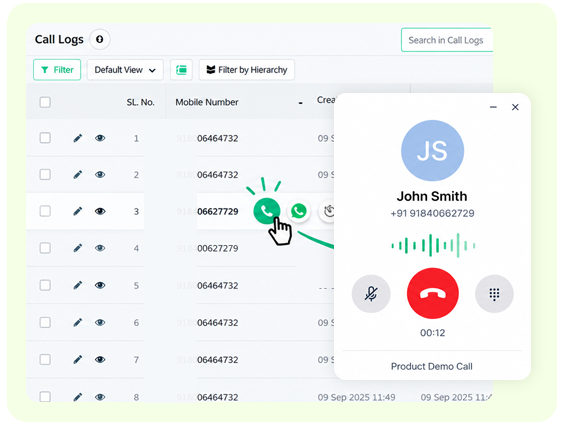Select mobile number 06627729 in row 3
This screenshot has height=425, width=562.
tap(218, 211)
